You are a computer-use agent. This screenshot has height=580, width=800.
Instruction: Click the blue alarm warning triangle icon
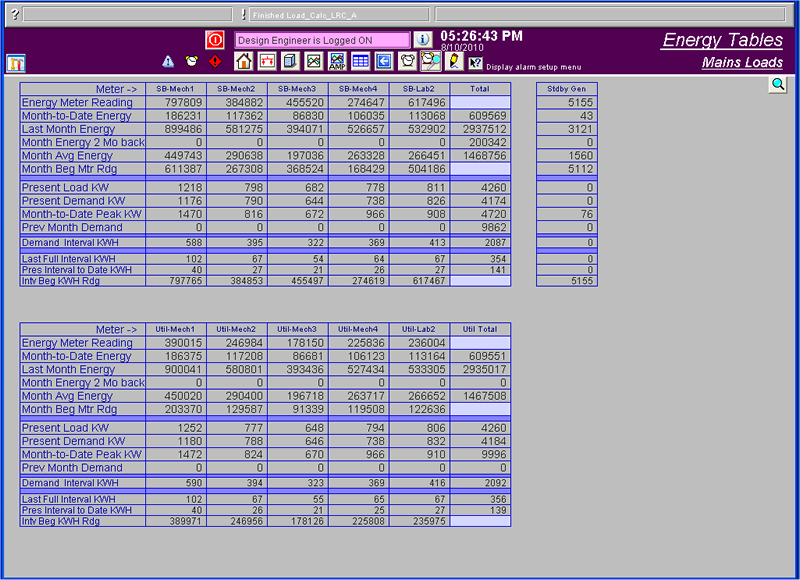tap(167, 61)
